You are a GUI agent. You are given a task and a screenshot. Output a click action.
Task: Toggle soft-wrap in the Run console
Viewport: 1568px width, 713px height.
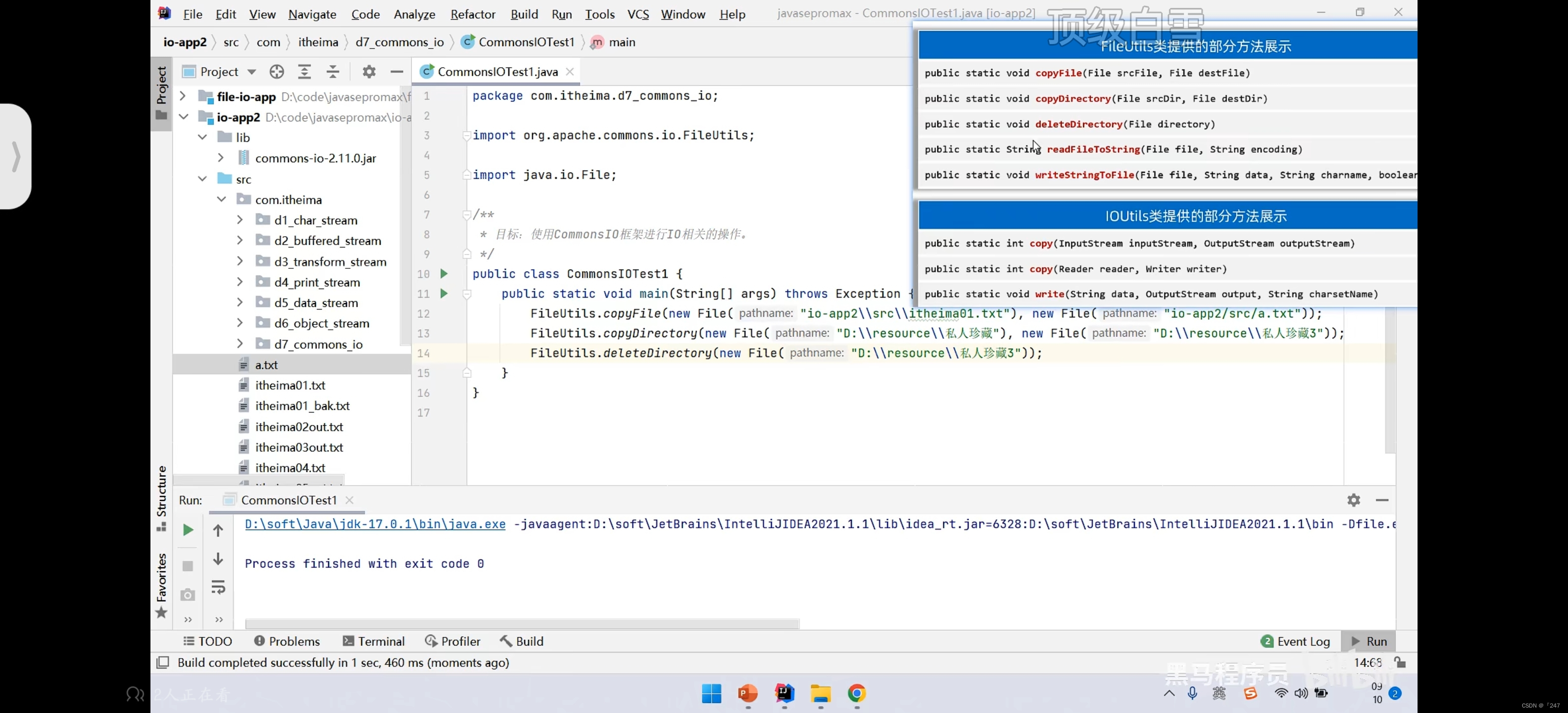[x=218, y=588]
